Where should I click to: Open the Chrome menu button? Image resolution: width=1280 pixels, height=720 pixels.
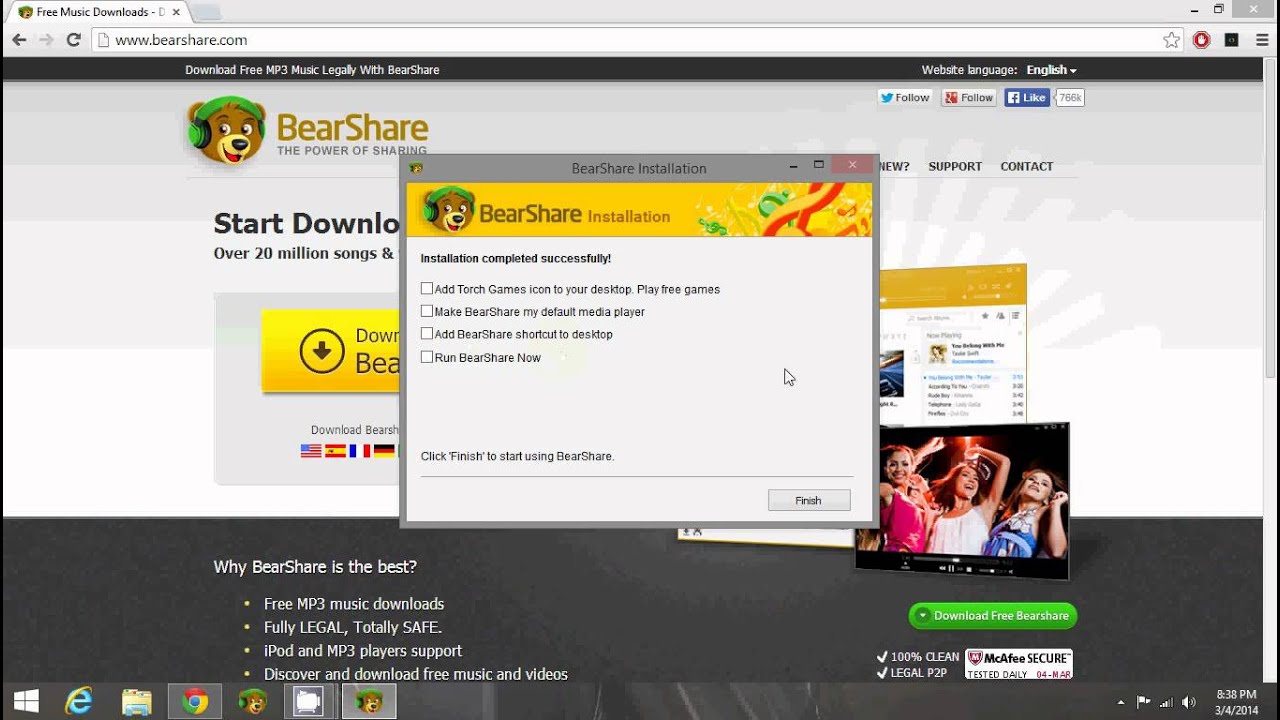point(1262,40)
